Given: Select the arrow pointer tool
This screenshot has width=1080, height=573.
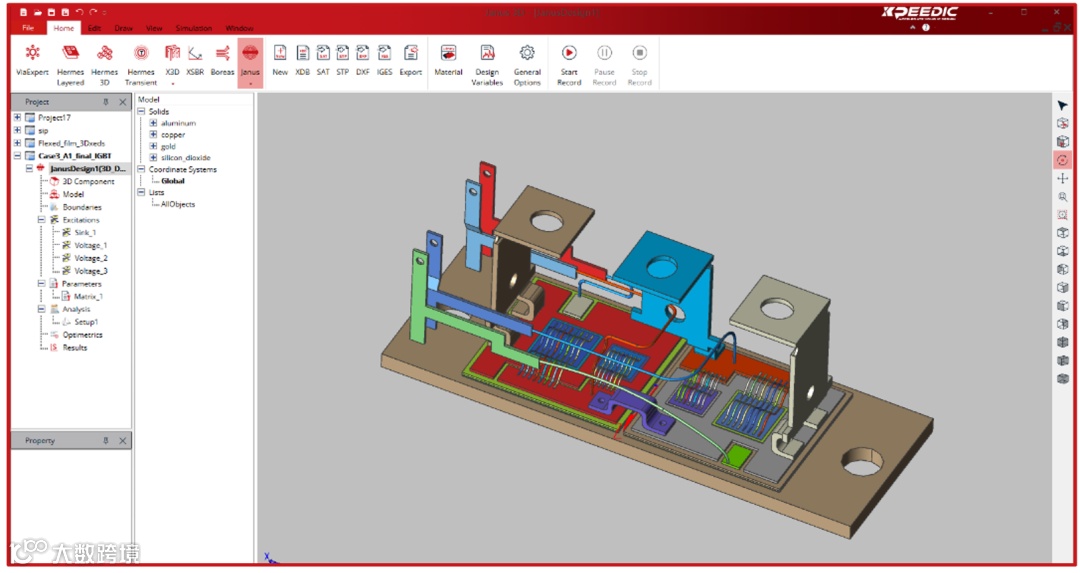Looking at the screenshot, I should point(1062,105).
